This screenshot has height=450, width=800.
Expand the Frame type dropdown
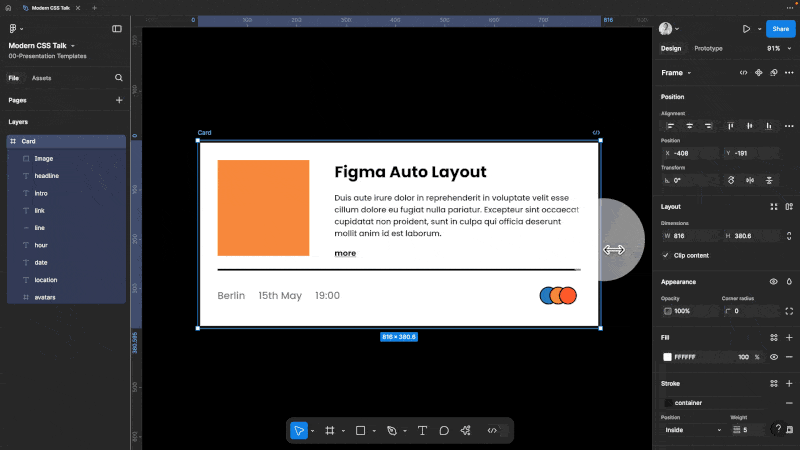(689, 73)
